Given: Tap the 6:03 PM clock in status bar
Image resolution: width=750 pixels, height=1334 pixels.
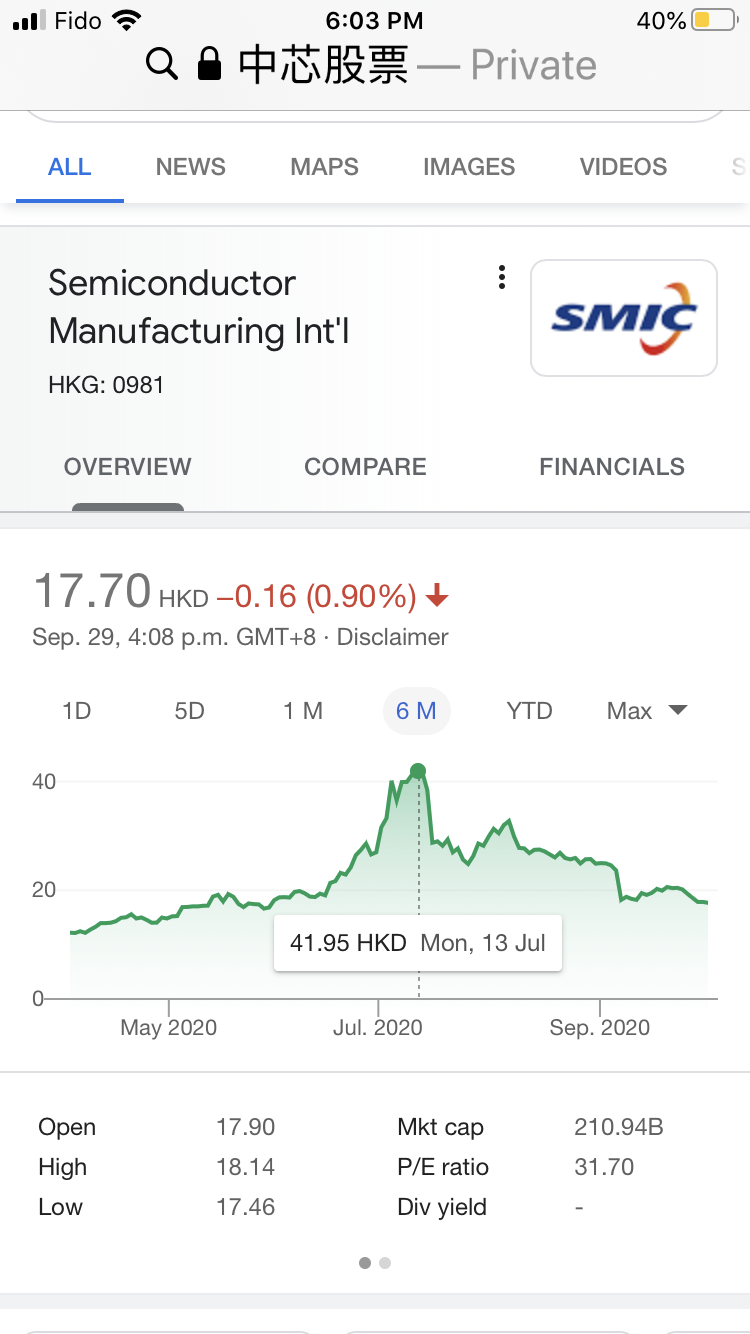Looking at the screenshot, I should point(375,20).
